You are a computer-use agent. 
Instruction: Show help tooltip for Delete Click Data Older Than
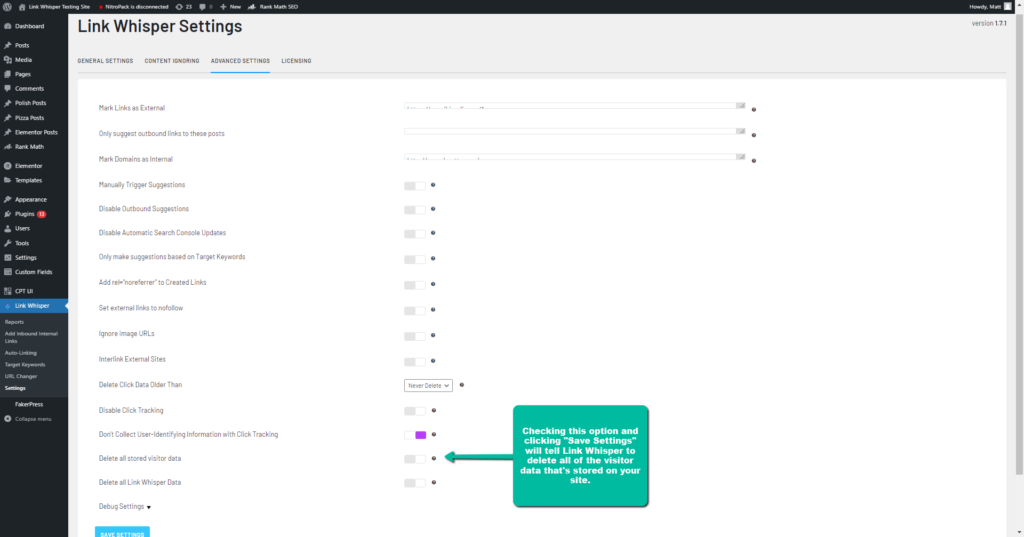click(x=462, y=385)
